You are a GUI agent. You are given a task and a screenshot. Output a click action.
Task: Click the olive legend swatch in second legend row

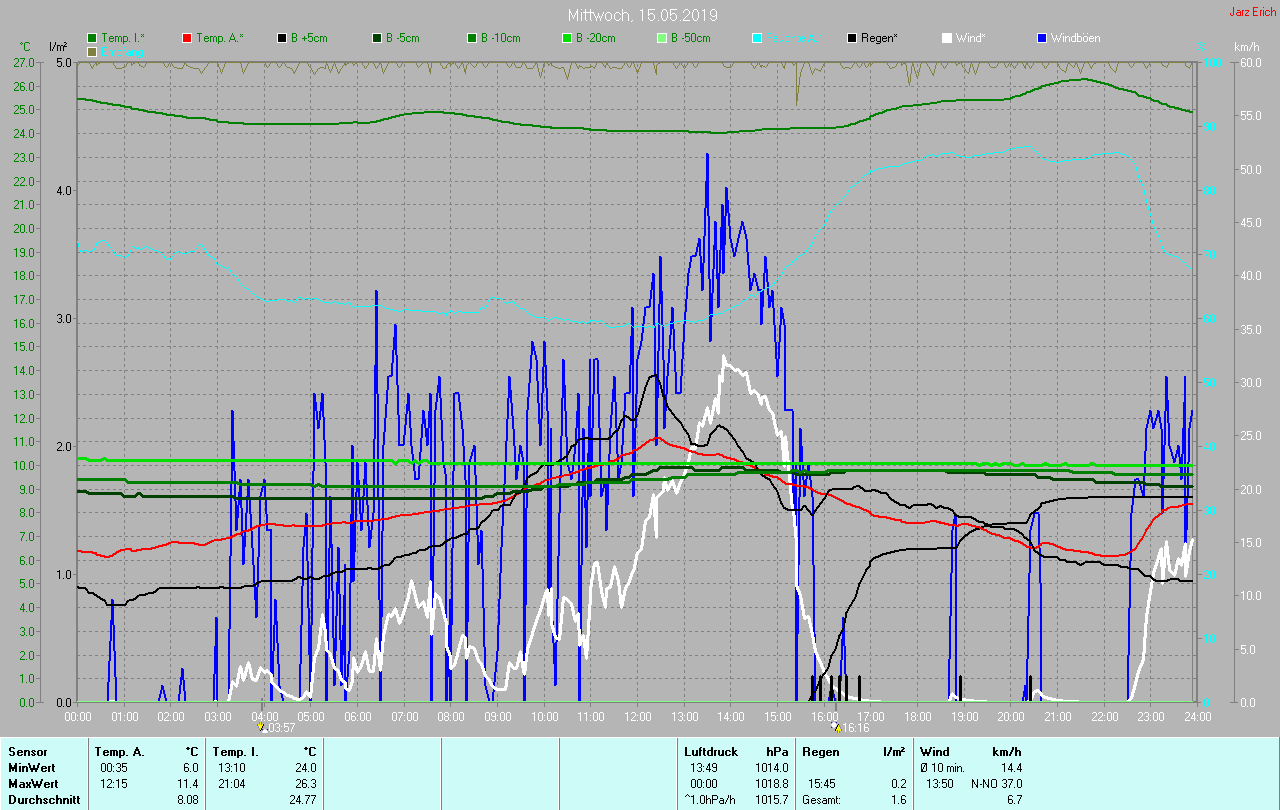tap(93, 51)
